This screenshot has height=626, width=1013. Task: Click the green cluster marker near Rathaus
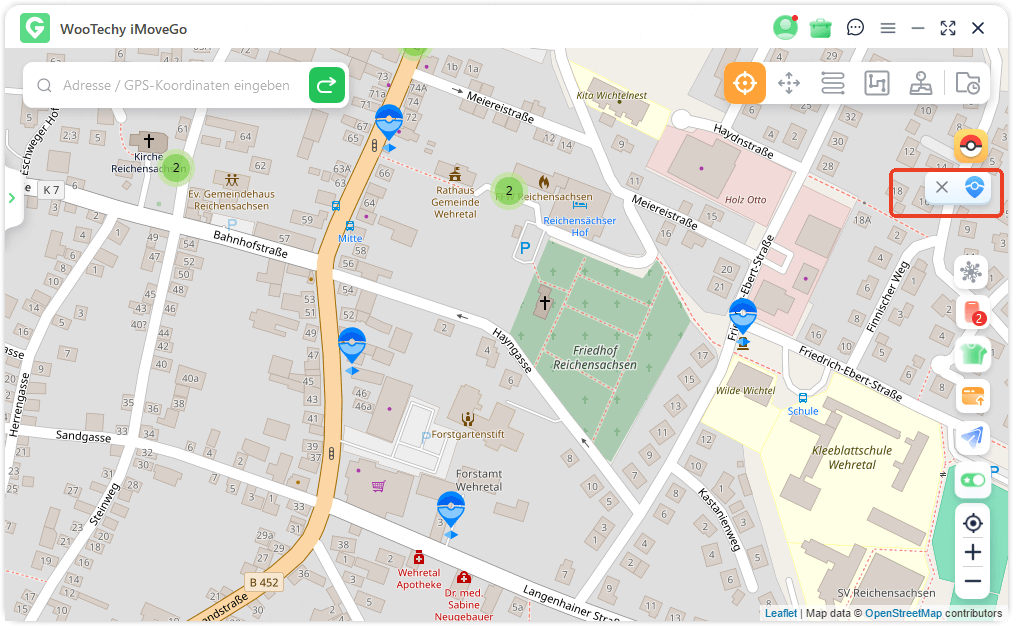(509, 190)
